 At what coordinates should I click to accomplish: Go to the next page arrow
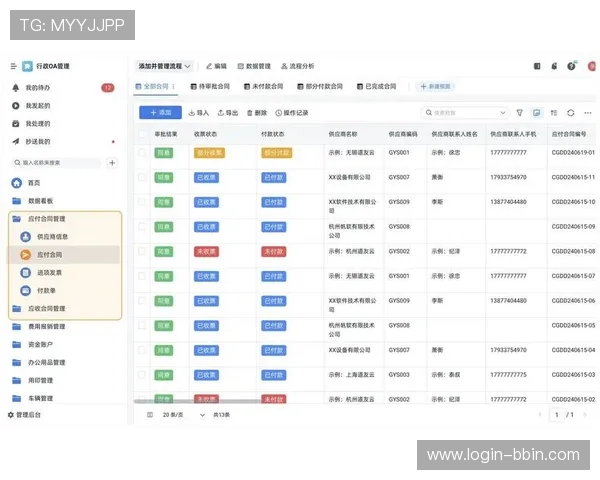coord(585,415)
